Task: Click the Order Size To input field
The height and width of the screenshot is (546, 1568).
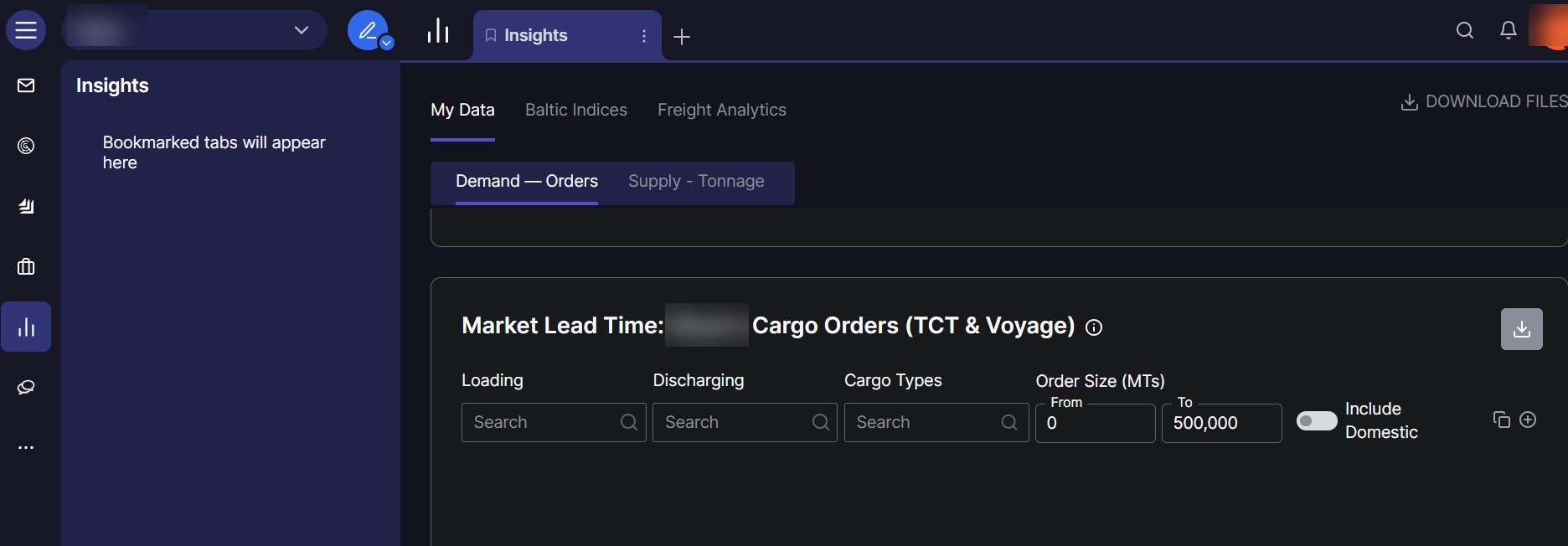Action: point(1220,423)
